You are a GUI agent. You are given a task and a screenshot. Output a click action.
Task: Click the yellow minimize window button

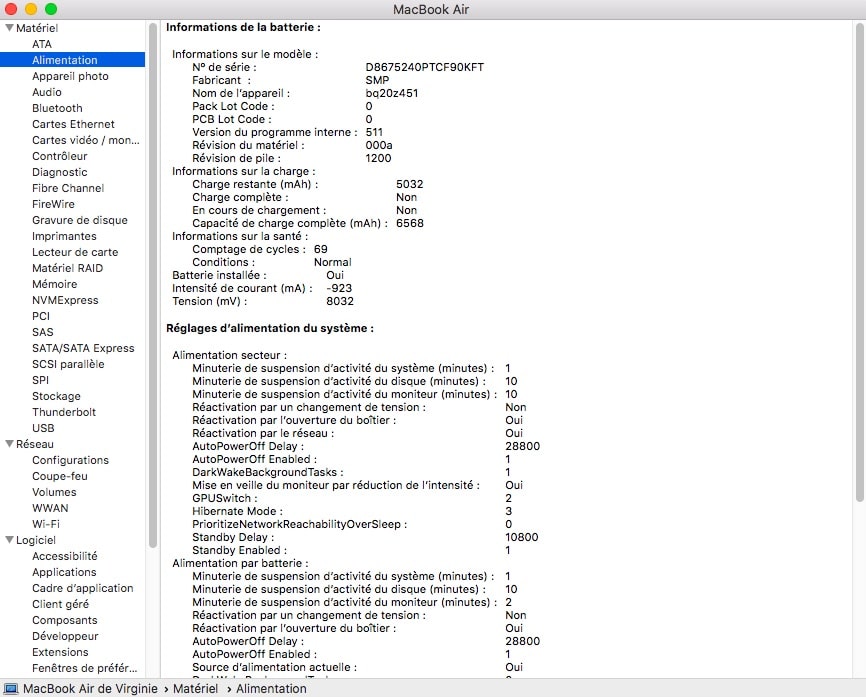pos(31,9)
